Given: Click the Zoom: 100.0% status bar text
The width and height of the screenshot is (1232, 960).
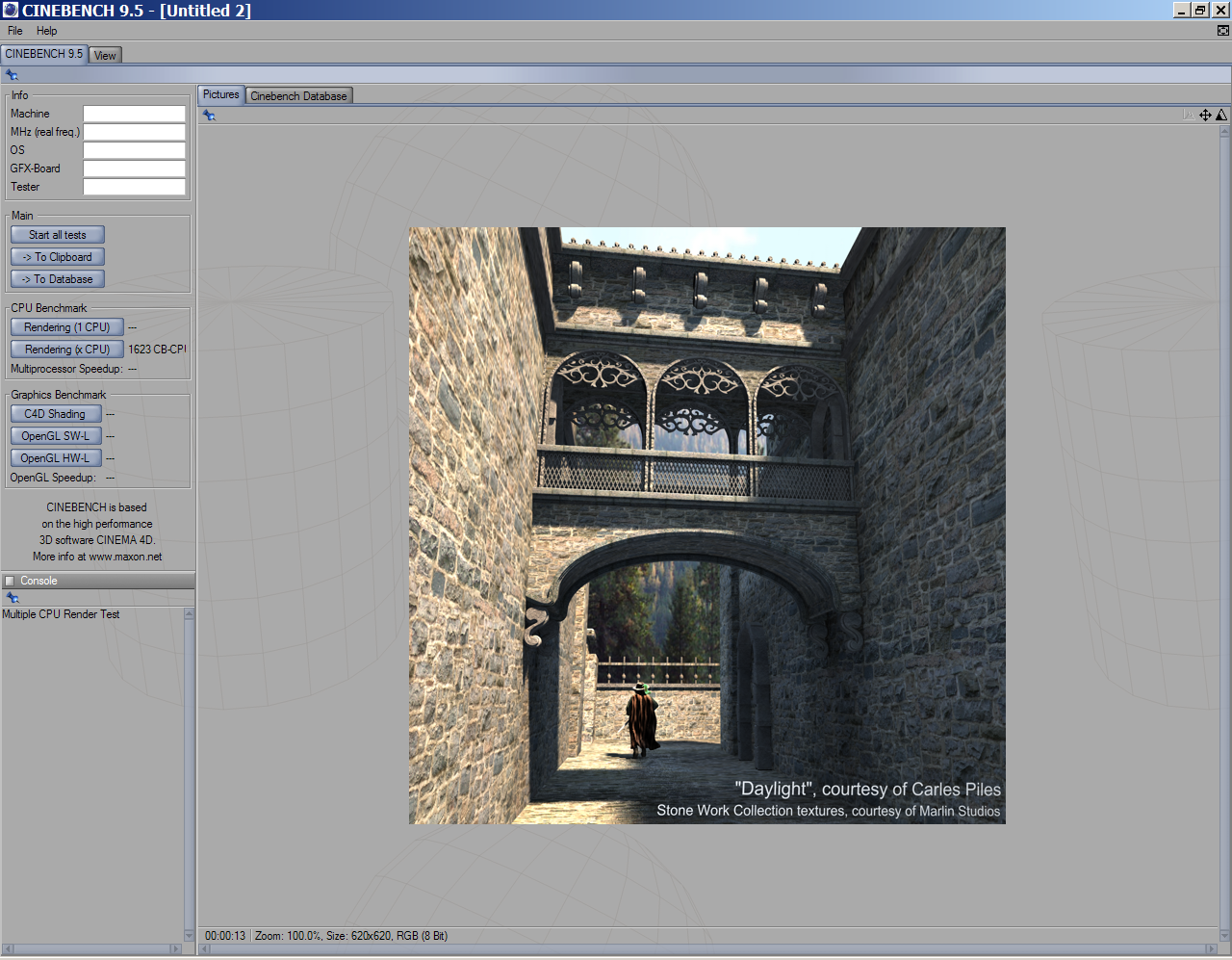Looking at the screenshot, I should [x=288, y=936].
